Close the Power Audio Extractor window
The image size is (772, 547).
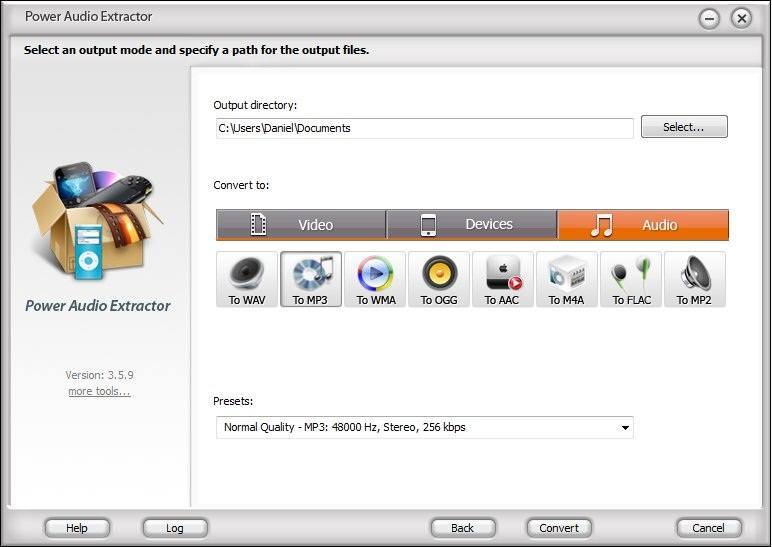pyautogui.click(x=741, y=19)
